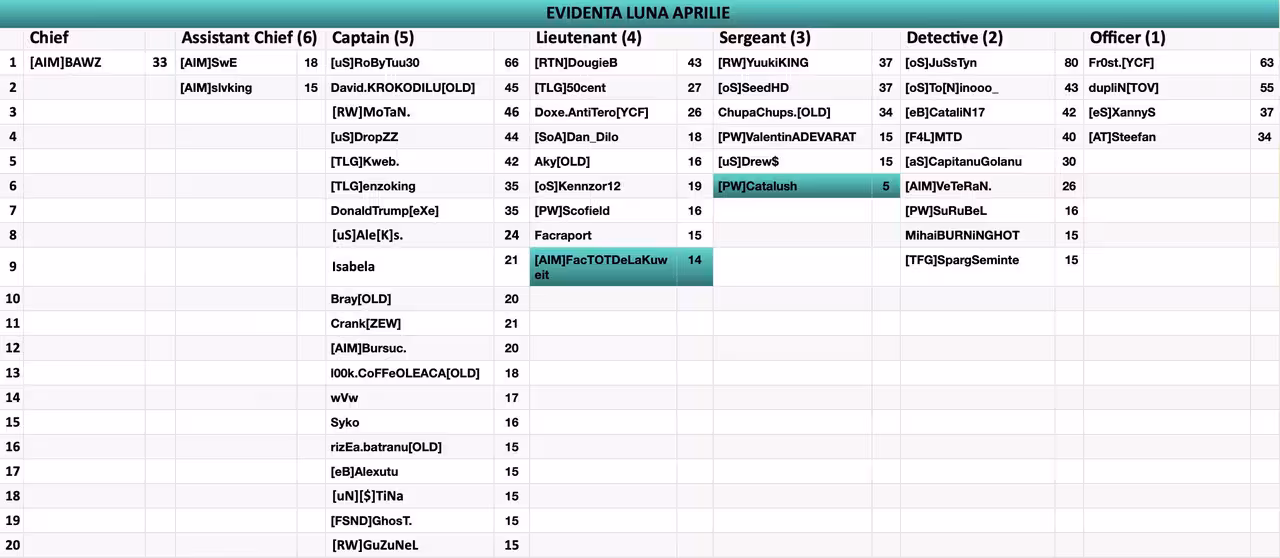The image size is (1280, 558).
Task: Select the Crank[ZEW] cell
Action: tap(410, 324)
